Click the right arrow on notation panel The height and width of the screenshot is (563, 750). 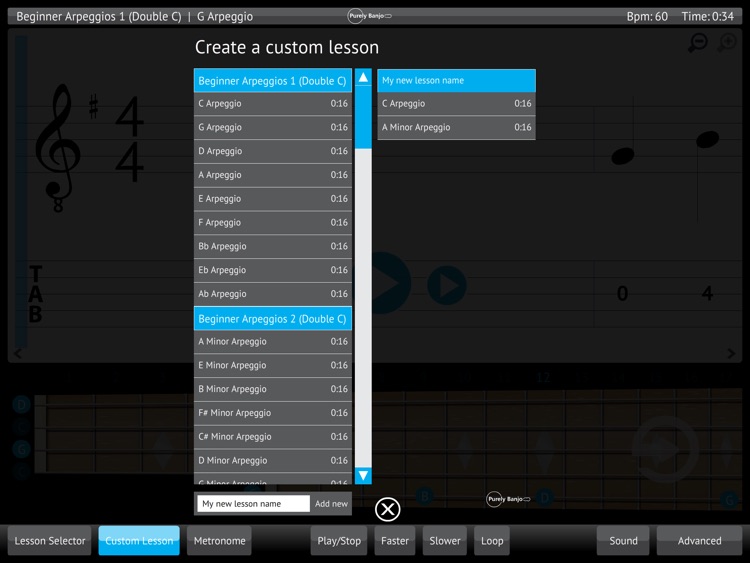point(731,353)
